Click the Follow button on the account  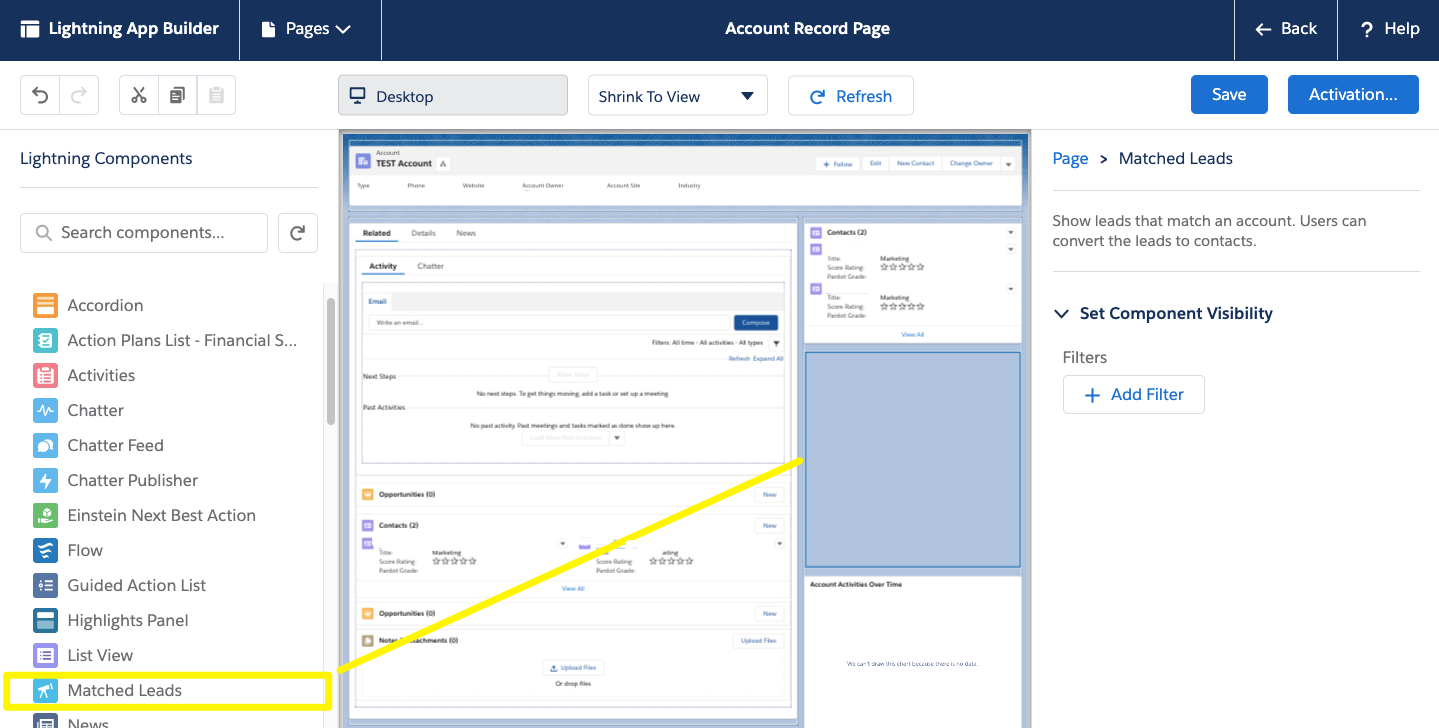tap(837, 163)
